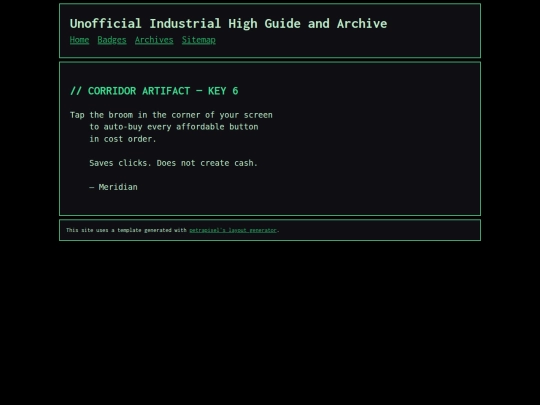Click the signature '— Meridian'
Viewport: 540px width, 405px height.
tap(113, 187)
